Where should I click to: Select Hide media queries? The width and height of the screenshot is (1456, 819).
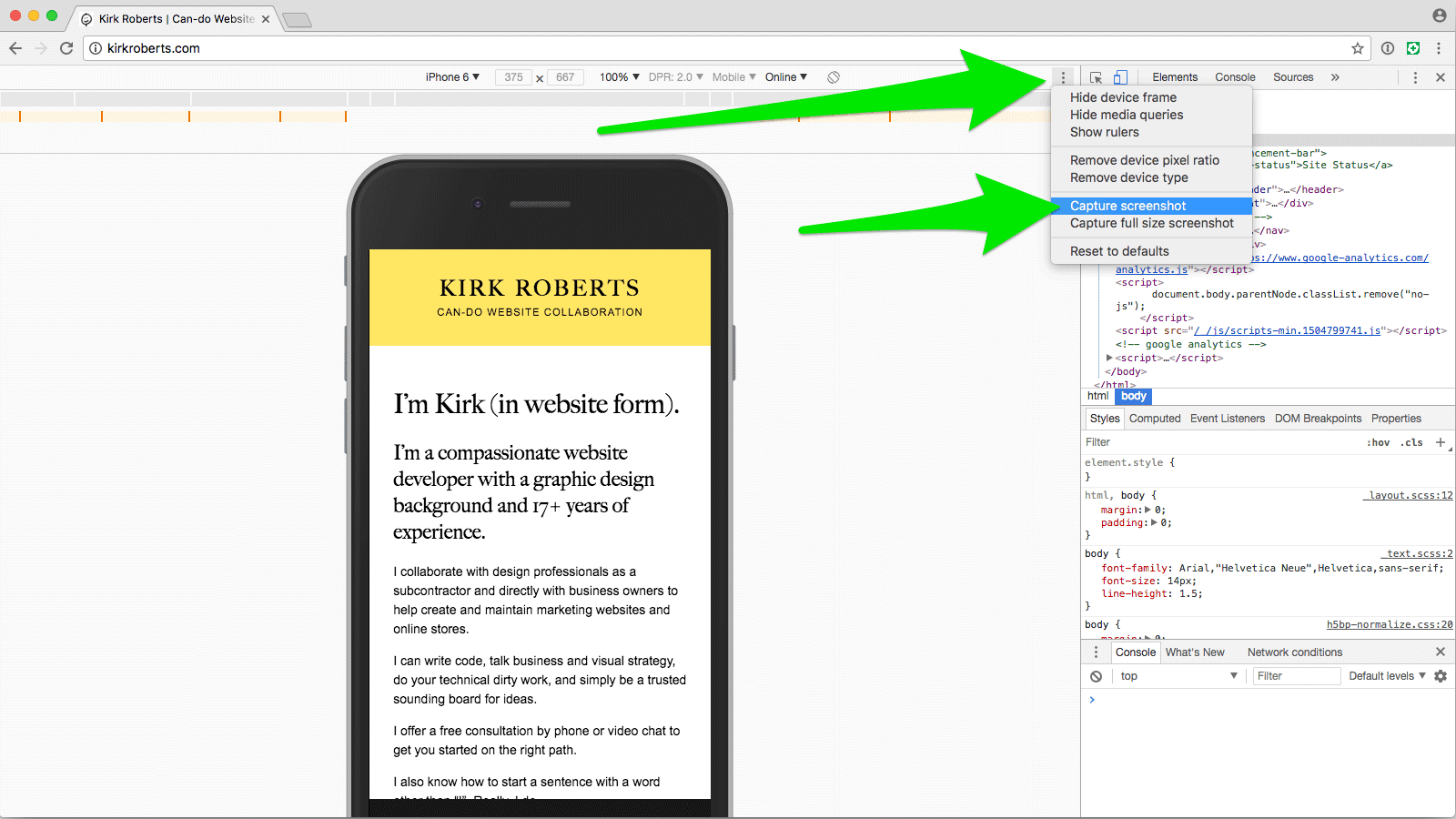pos(1151,115)
